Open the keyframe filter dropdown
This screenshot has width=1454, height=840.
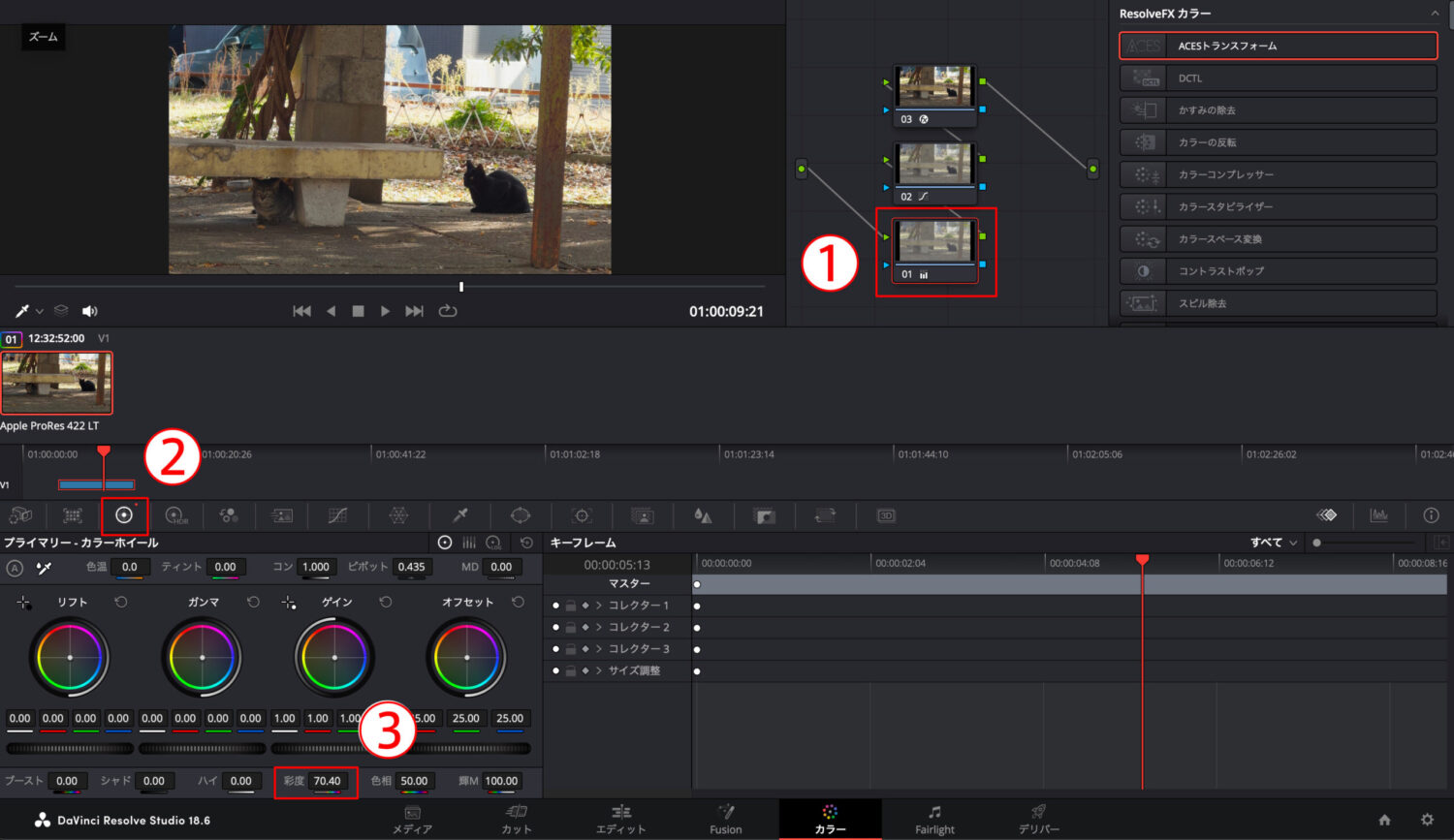pos(1274,543)
